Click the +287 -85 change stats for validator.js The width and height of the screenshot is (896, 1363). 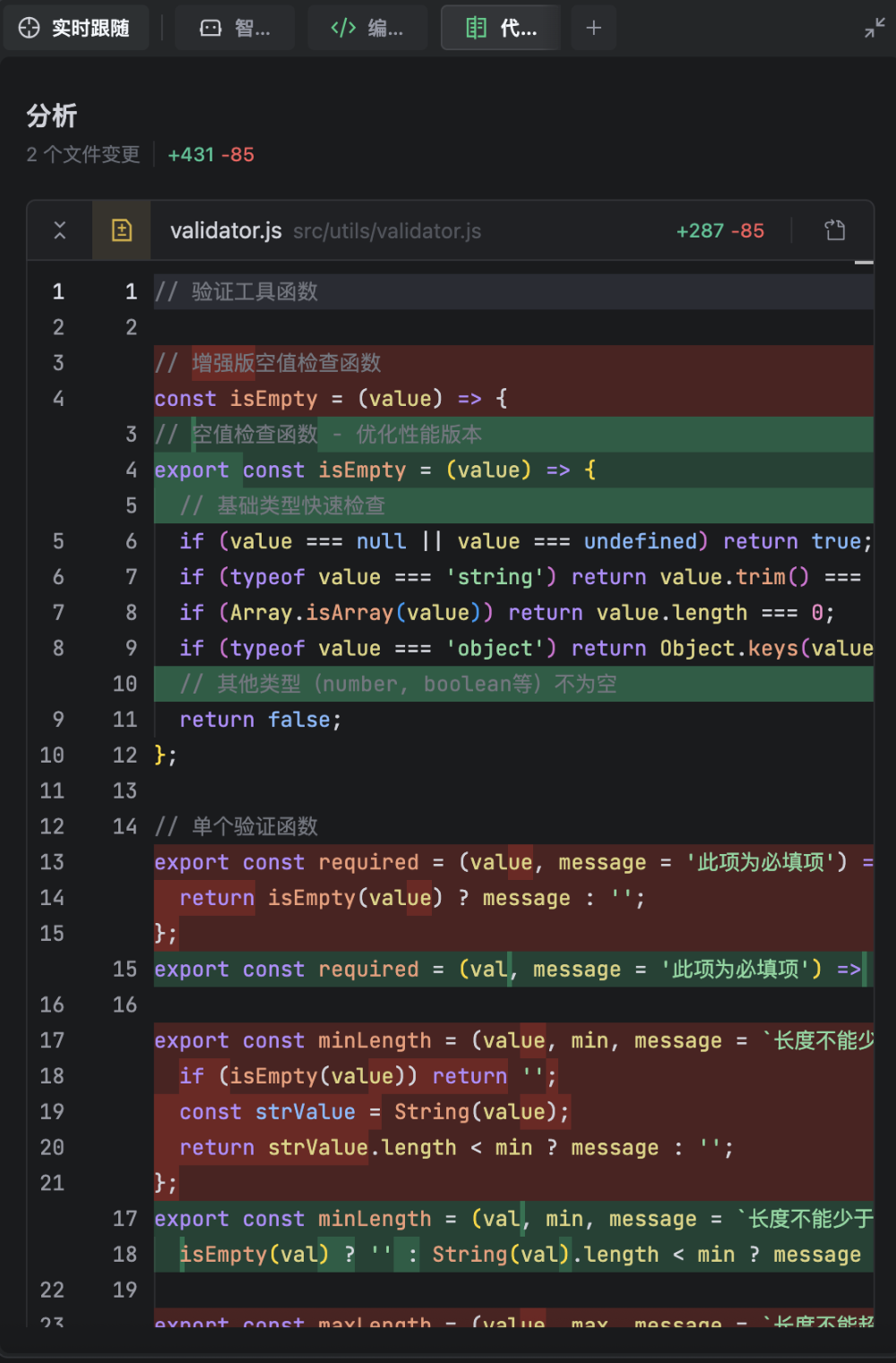719,231
